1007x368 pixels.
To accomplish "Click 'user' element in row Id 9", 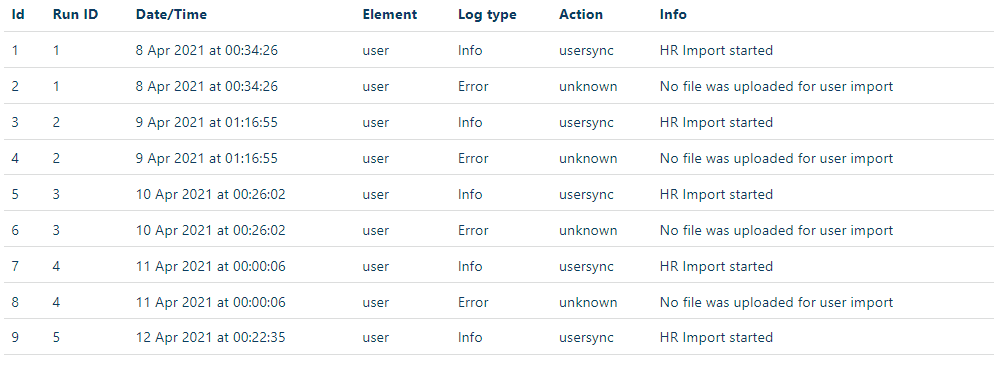I will pyautogui.click(x=376, y=338).
